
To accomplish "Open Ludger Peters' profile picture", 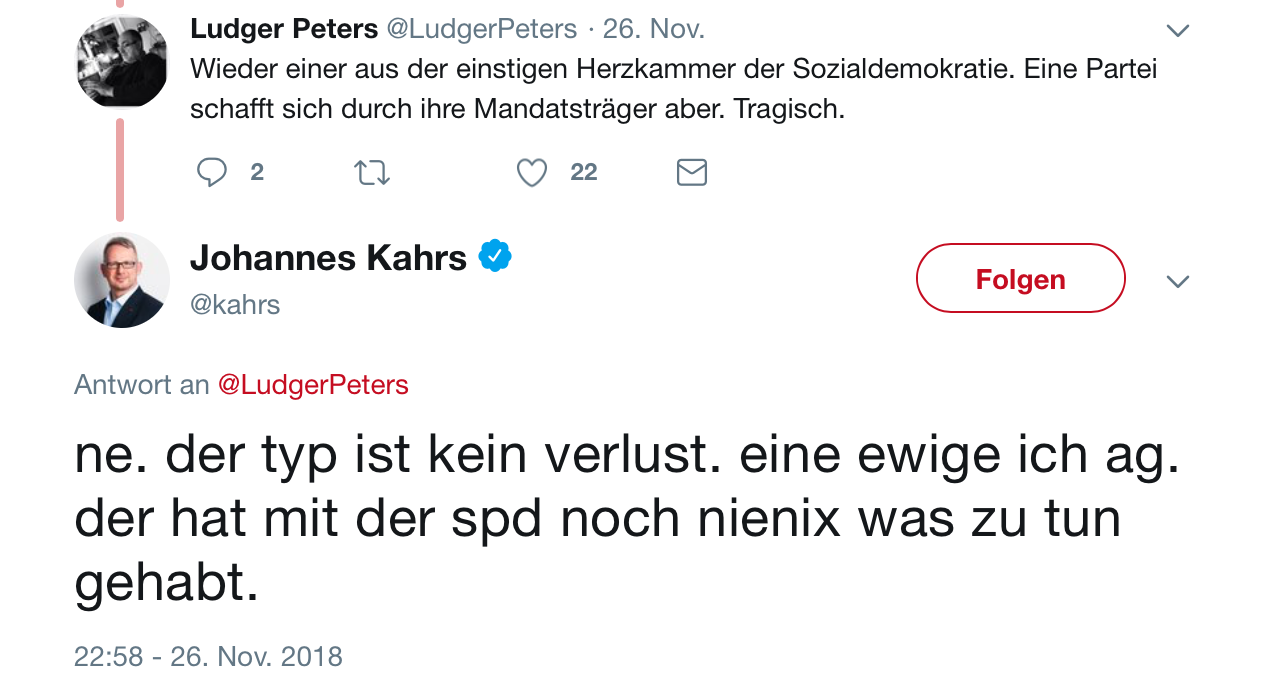I will (x=122, y=61).
